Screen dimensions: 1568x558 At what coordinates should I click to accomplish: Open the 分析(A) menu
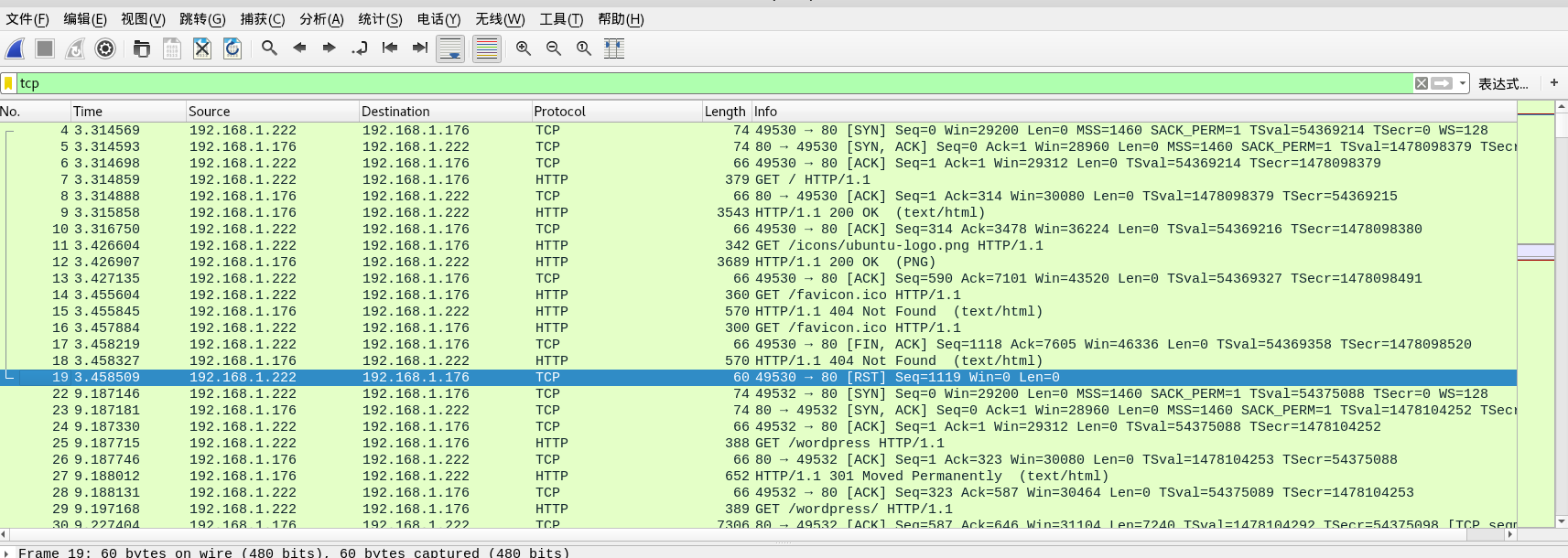tap(321, 19)
